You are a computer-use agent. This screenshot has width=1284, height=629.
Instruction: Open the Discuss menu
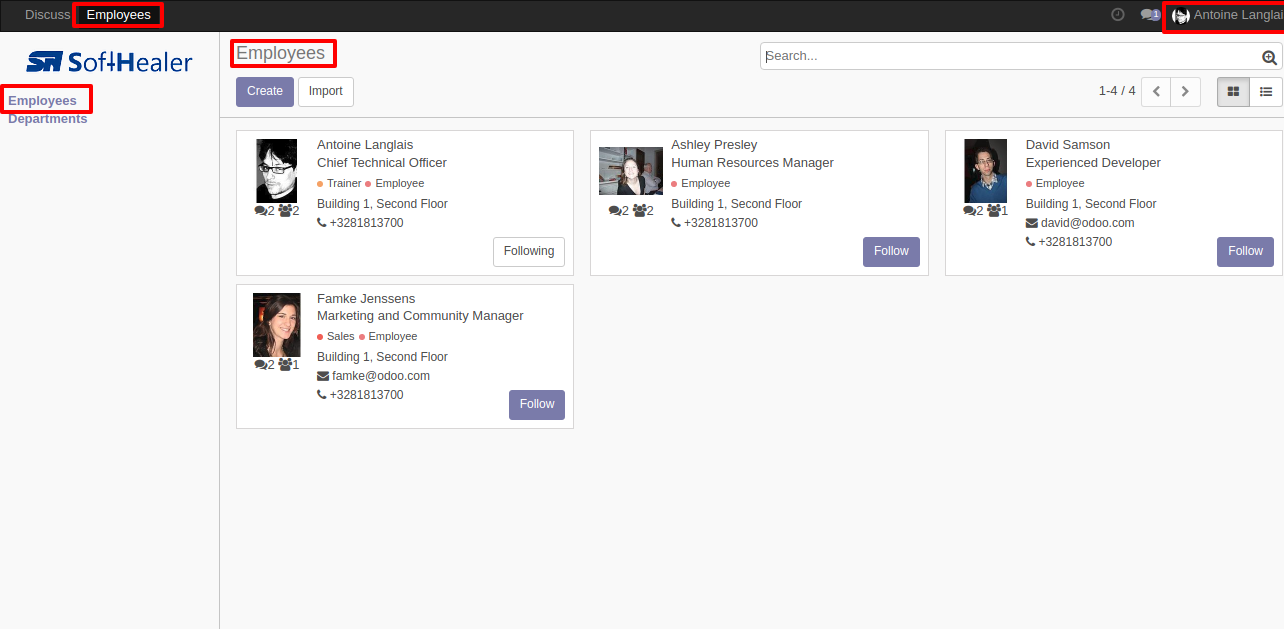point(47,15)
